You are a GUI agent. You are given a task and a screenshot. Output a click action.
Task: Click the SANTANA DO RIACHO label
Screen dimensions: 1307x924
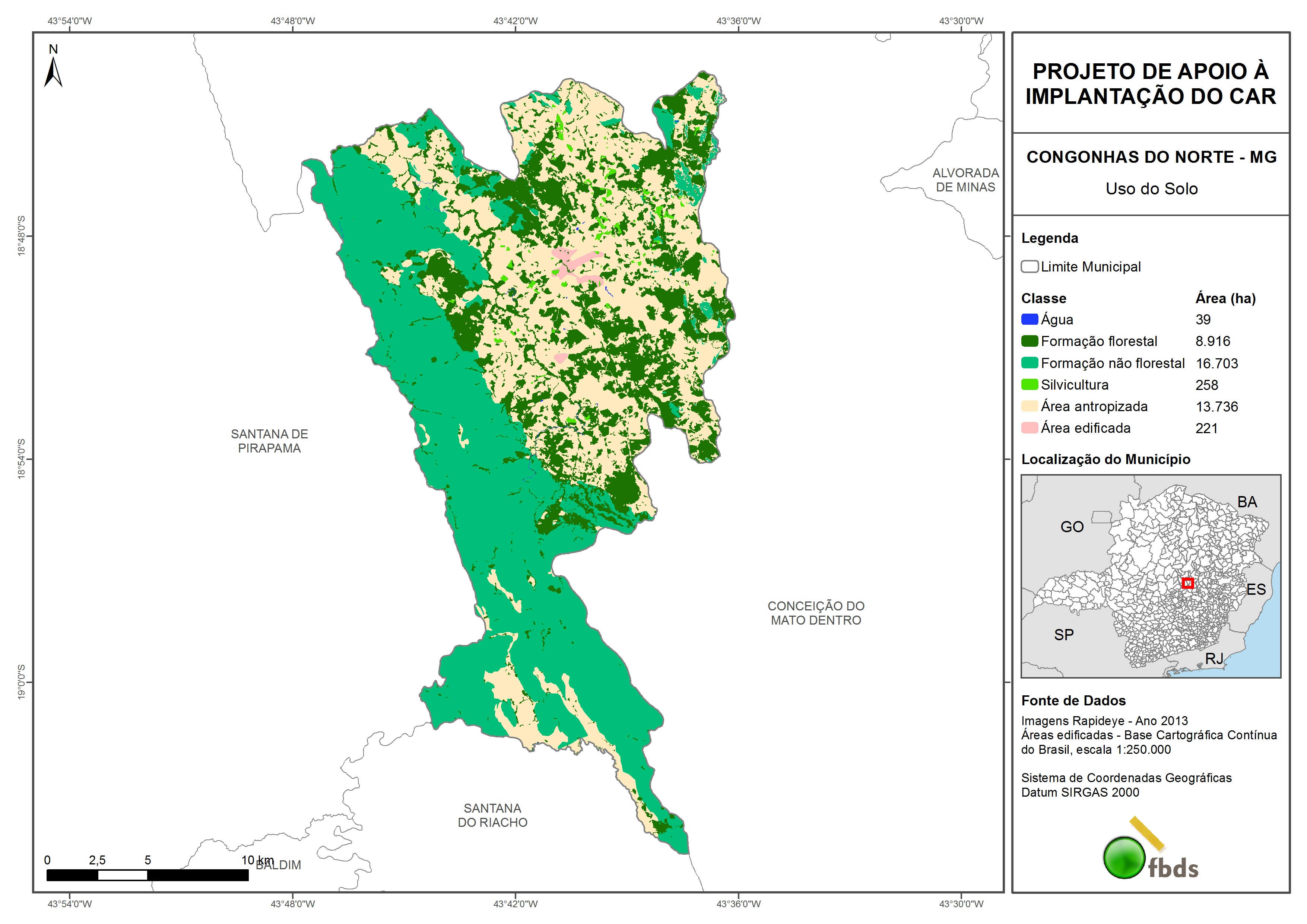(492, 815)
